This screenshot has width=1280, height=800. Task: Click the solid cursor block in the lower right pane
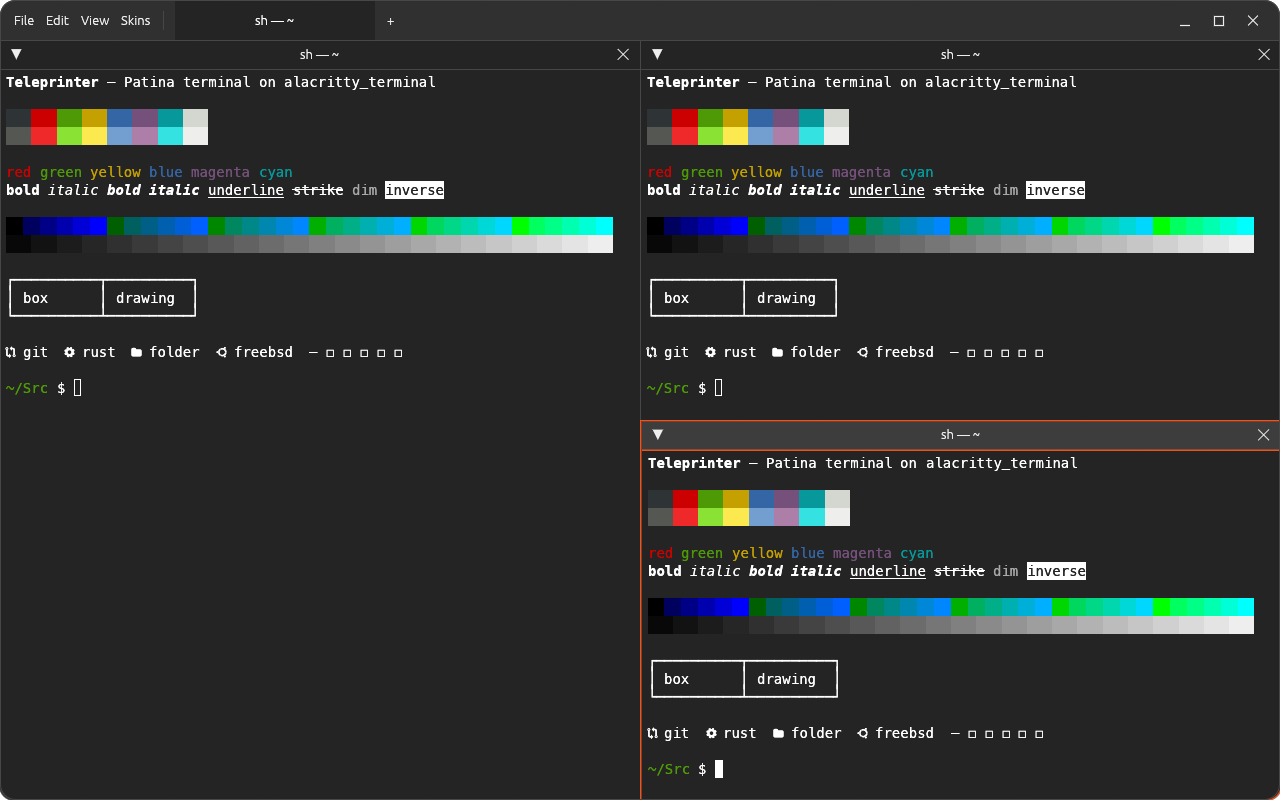click(719, 769)
